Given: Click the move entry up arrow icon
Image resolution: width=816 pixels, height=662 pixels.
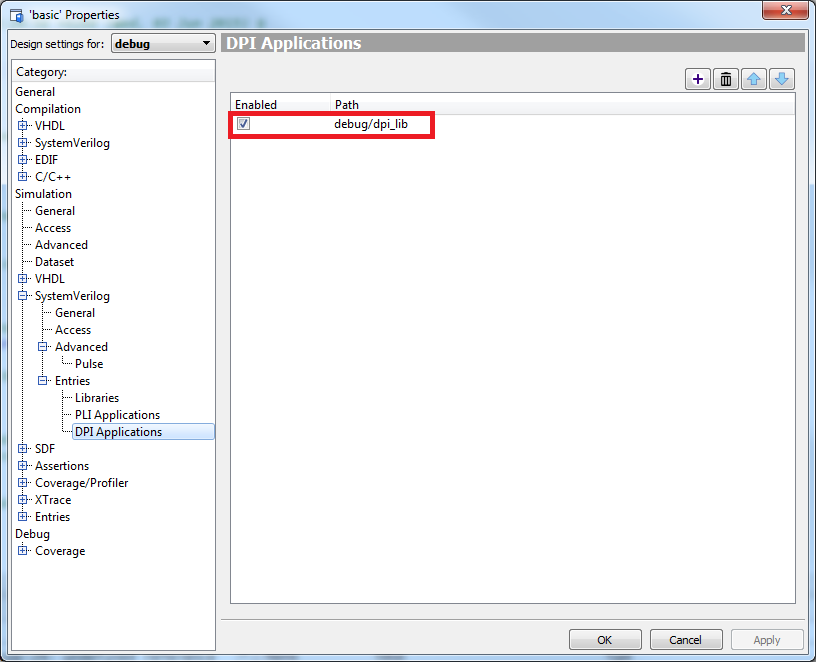Looking at the screenshot, I should click(754, 80).
